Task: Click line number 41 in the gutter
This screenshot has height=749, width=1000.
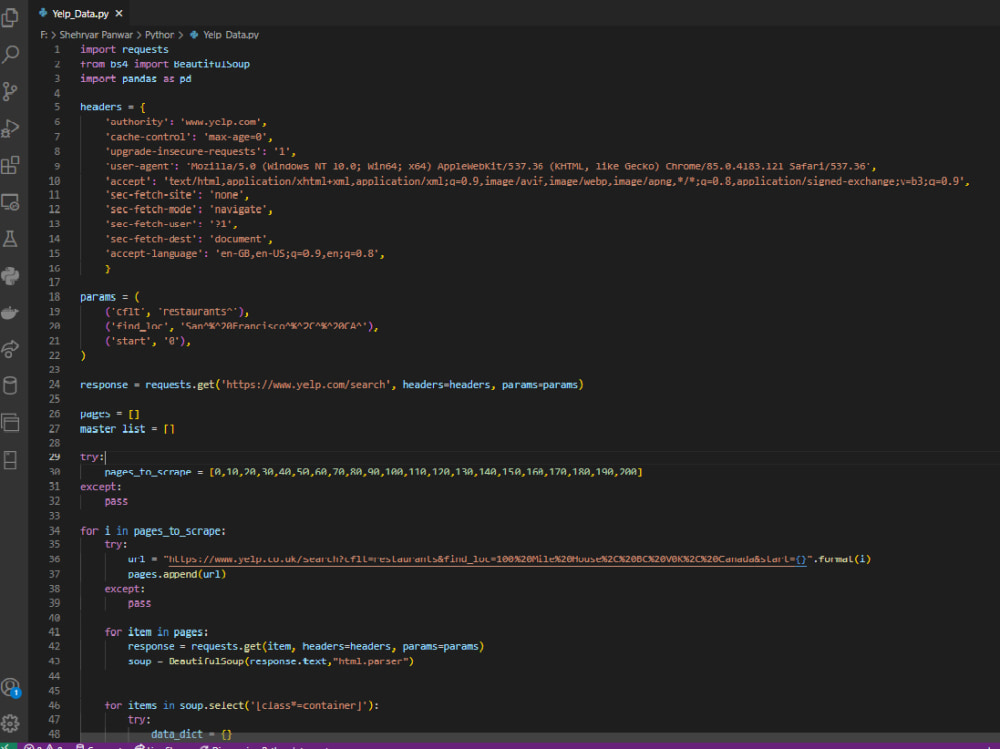Action: 54,632
